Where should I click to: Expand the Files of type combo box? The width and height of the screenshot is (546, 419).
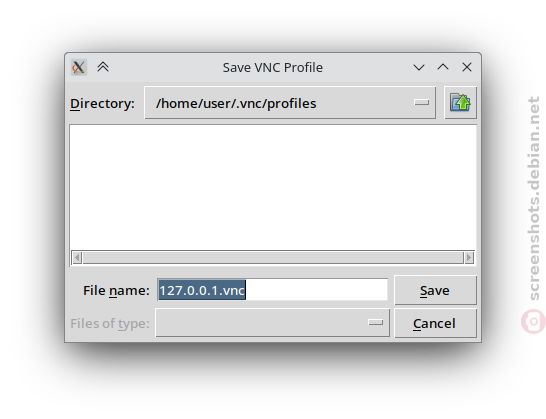(x=272, y=323)
